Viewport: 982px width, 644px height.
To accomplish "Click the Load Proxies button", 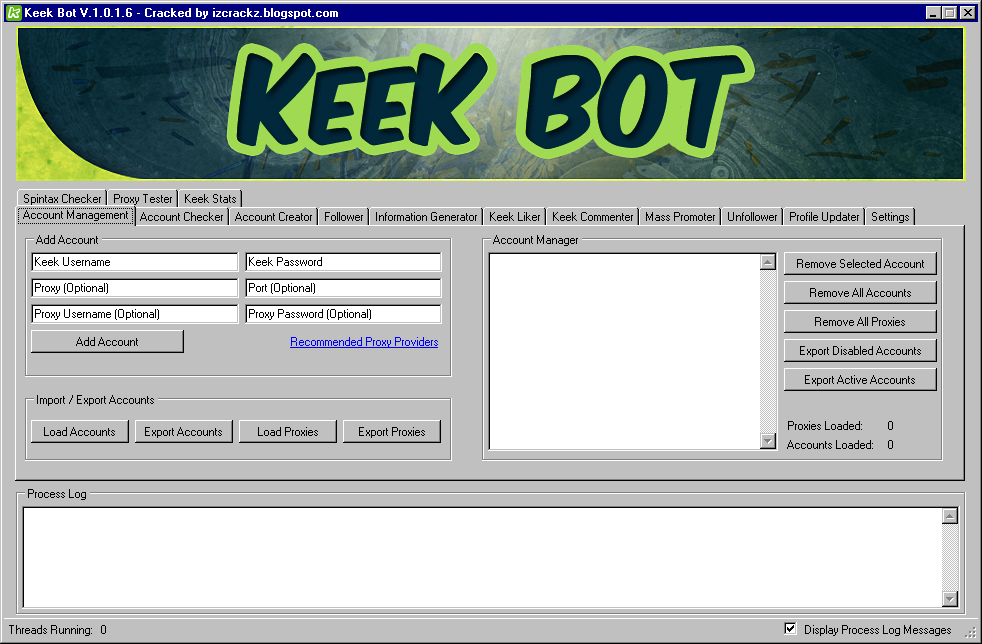I will 287,432.
